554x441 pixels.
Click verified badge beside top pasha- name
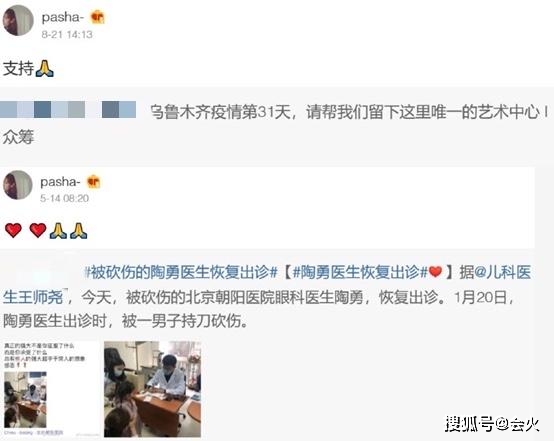tap(97, 17)
